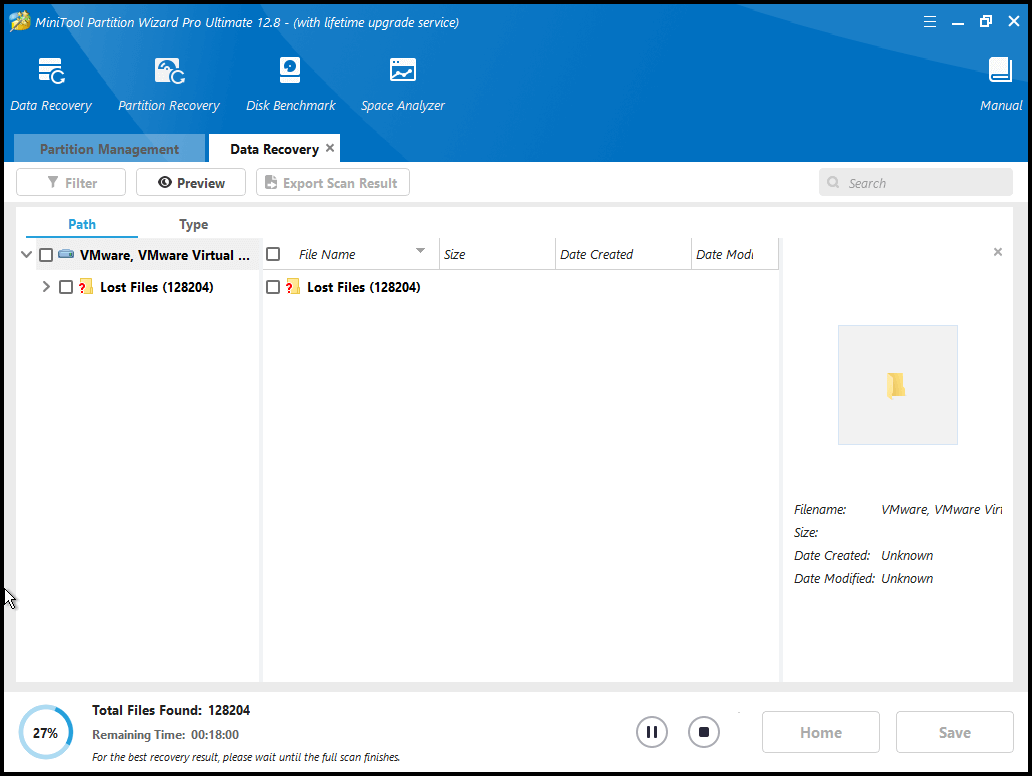Click the Home button

coord(821,732)
